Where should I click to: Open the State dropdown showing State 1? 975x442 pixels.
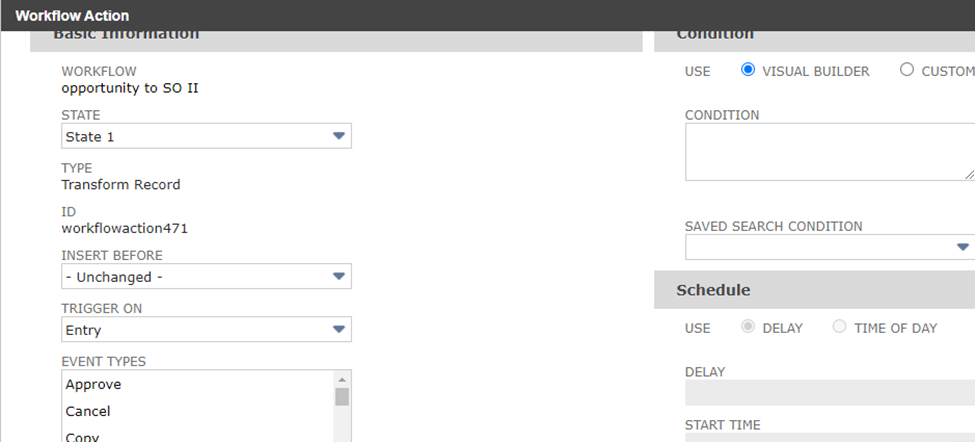click(206, 136)
